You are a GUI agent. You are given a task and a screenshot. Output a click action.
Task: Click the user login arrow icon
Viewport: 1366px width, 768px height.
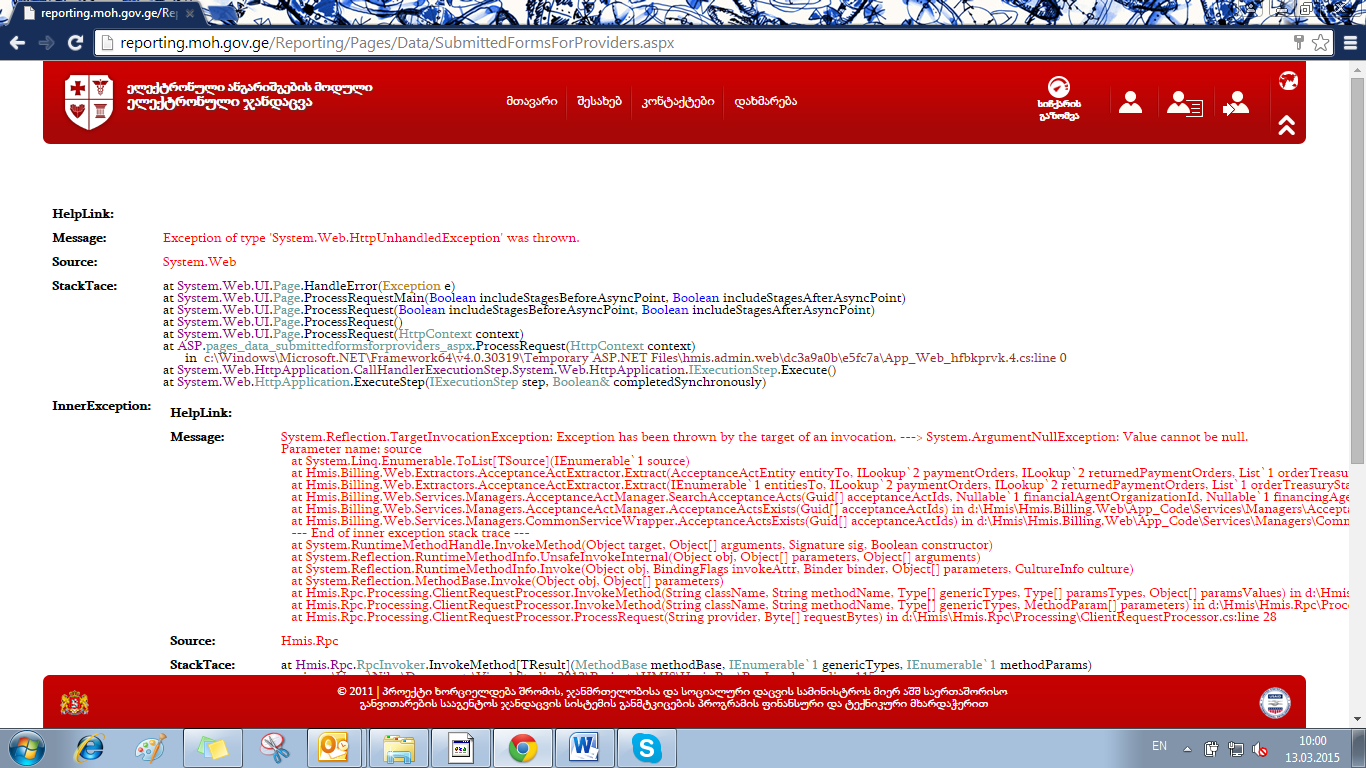tap(1236, 103)
